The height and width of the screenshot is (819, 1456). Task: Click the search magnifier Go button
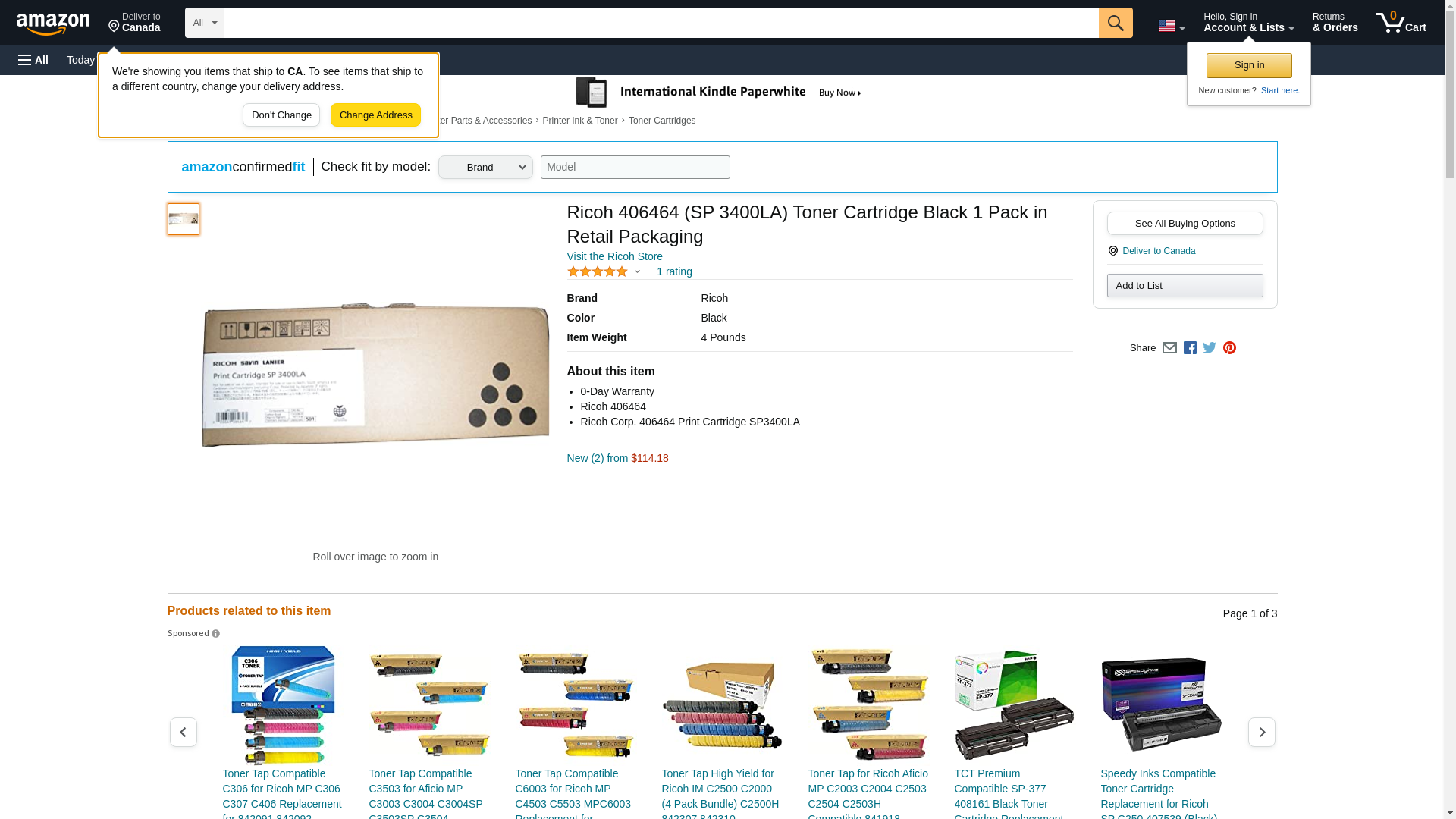pyautogui.click(x=1116, y=23)
